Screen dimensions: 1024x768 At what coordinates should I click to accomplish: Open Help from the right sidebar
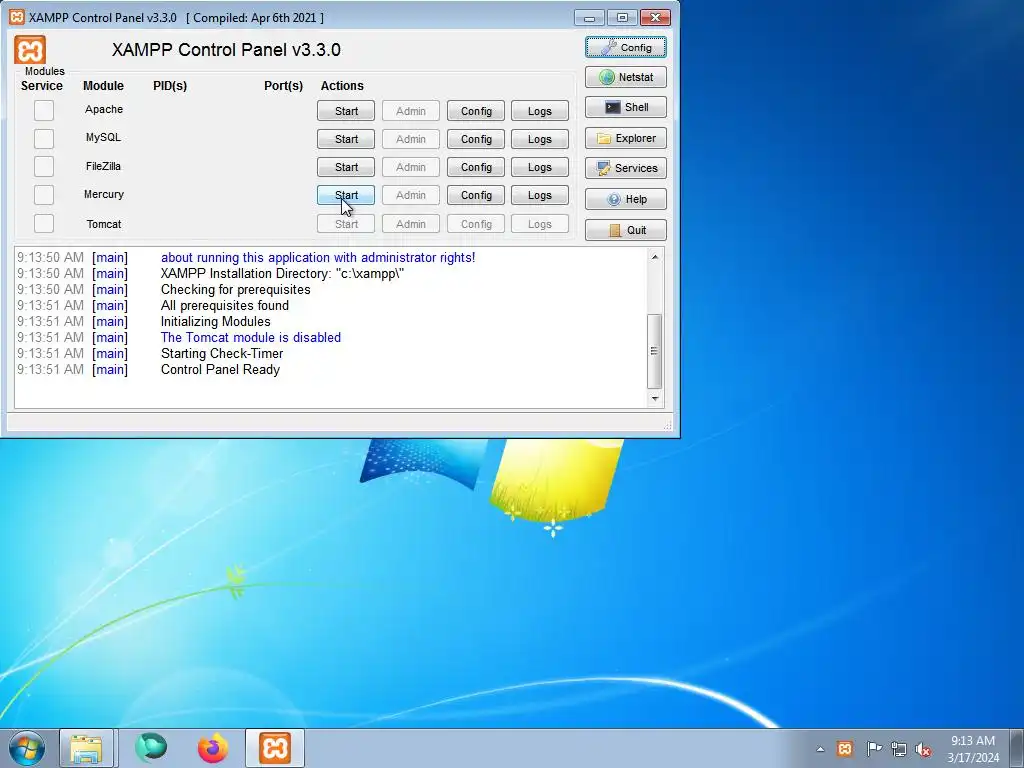(x=626, y=199)
